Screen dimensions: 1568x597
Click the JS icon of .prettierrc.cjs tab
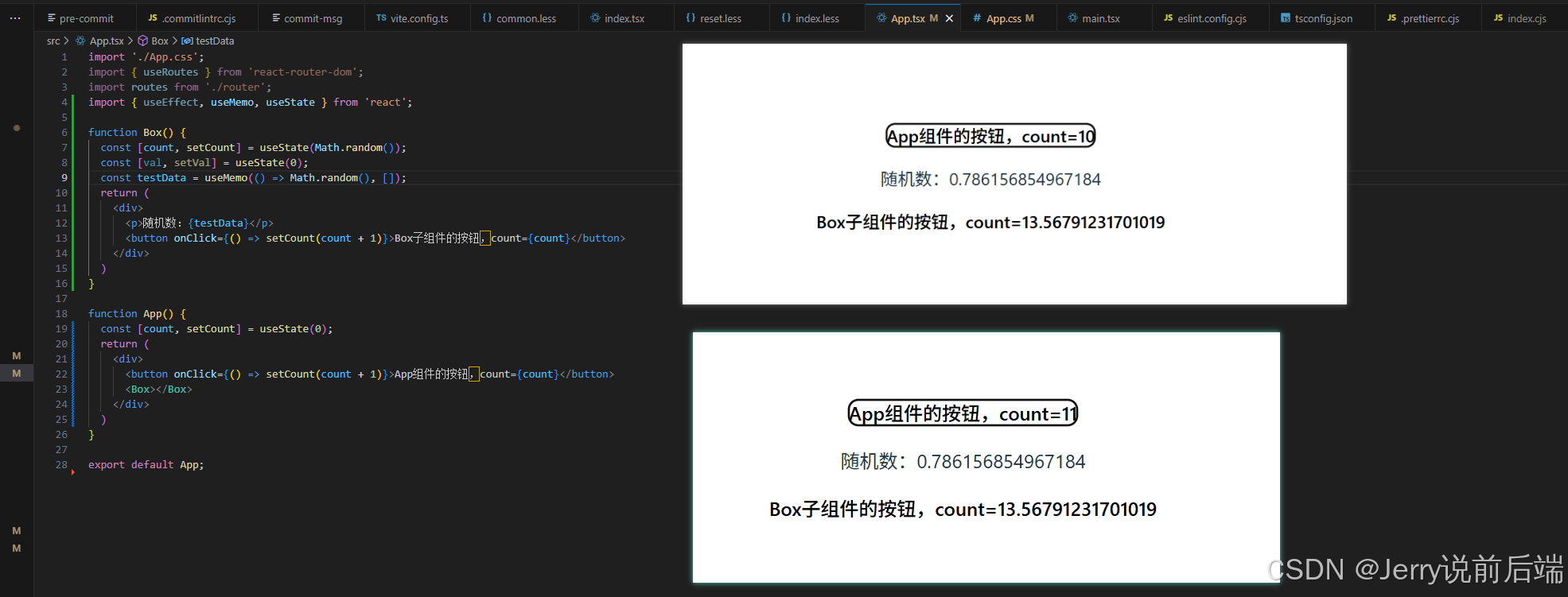click(1391, 18)
